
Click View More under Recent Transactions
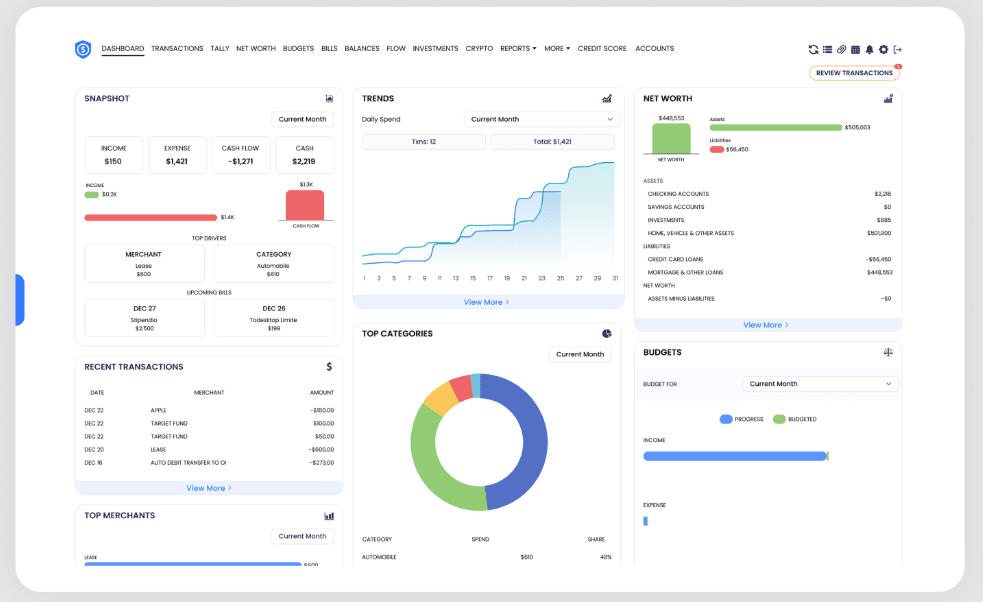coord(209,488)
